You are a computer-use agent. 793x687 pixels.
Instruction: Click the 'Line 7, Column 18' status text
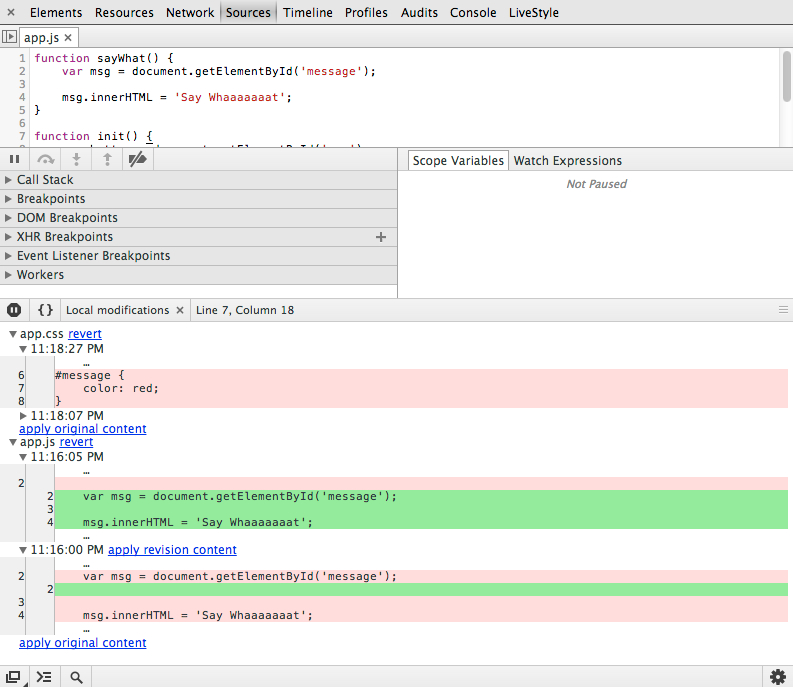click(245, 310)
